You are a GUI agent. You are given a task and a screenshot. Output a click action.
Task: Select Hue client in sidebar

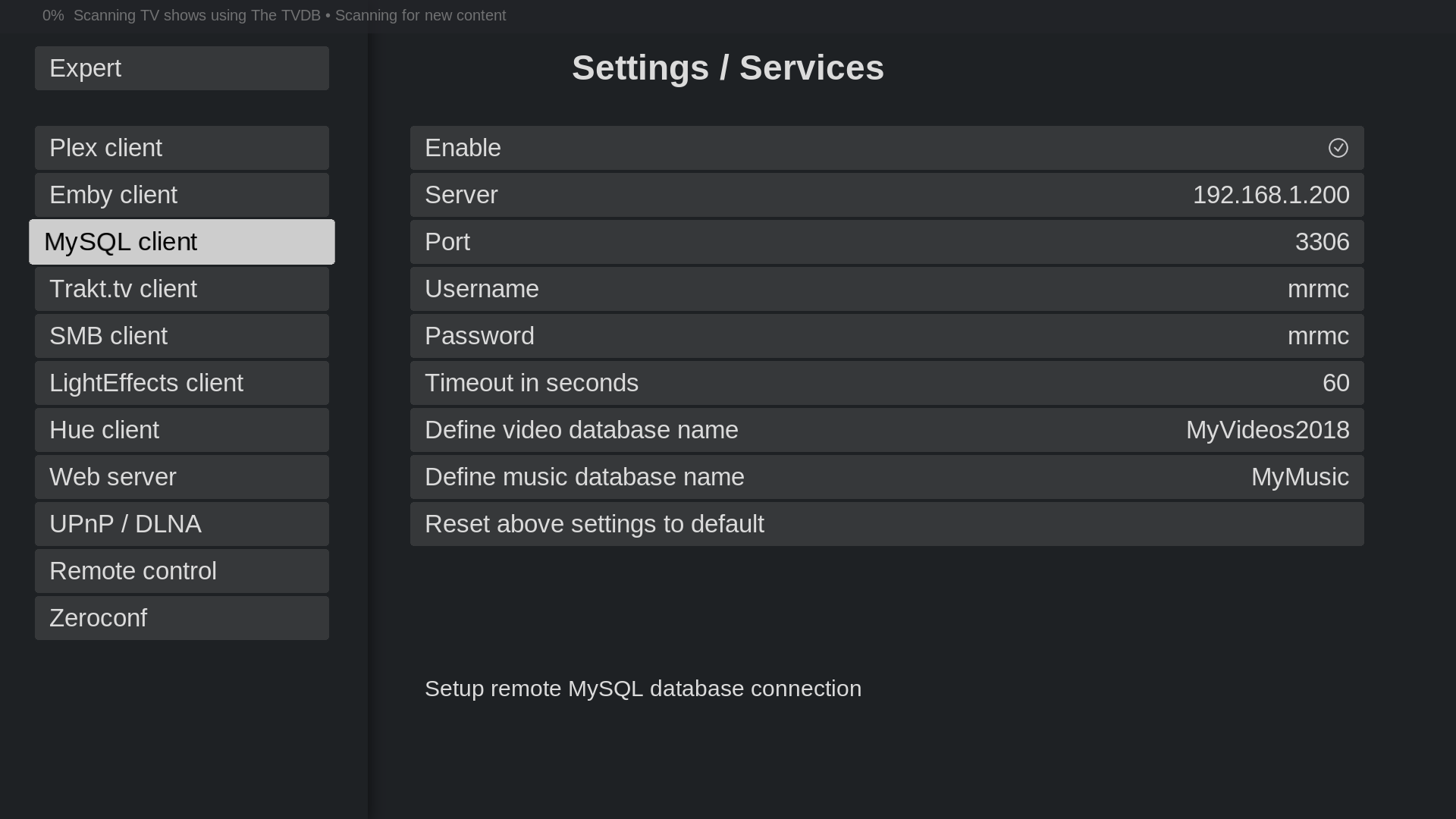181,430
